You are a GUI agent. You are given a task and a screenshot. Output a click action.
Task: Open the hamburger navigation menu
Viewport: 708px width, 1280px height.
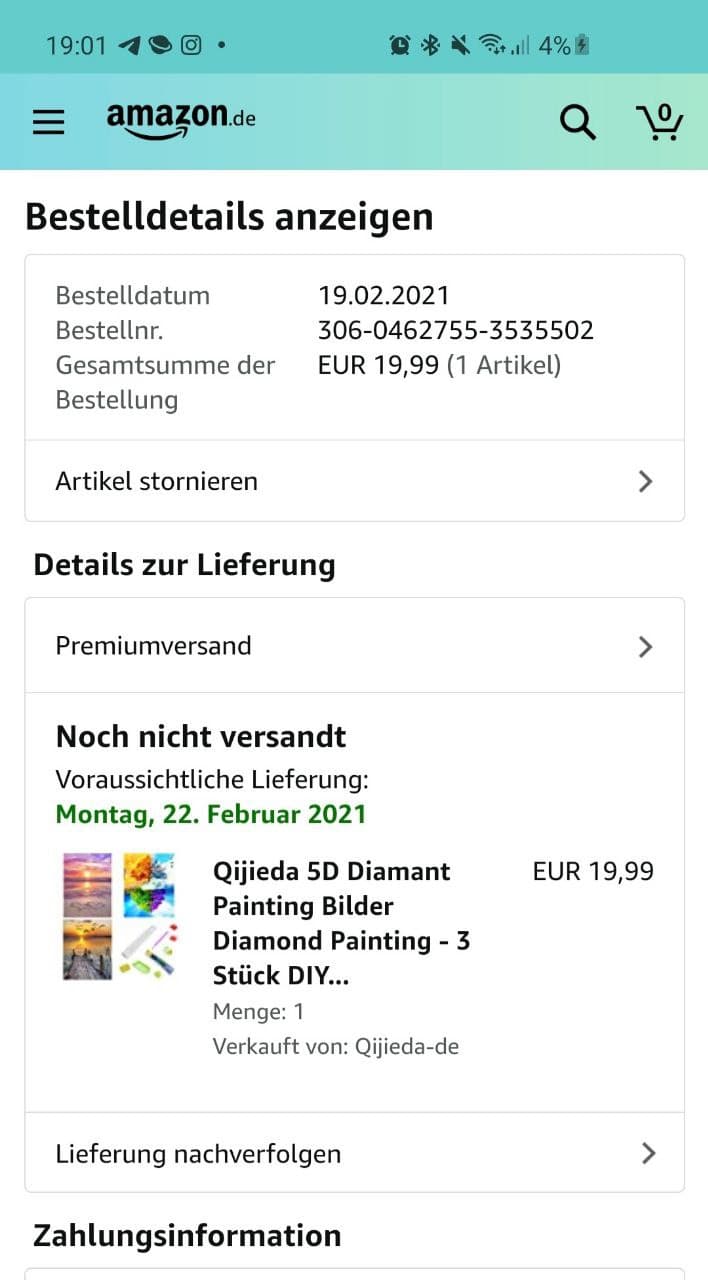(48, 122)
